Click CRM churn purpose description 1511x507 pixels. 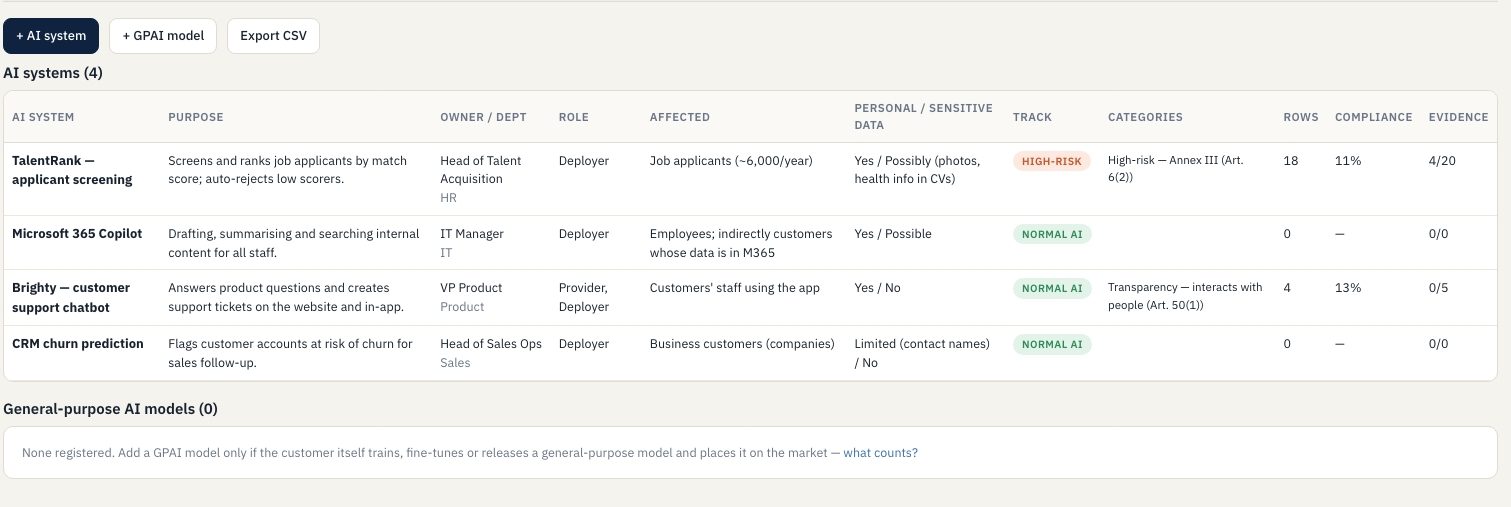point(290,353)
